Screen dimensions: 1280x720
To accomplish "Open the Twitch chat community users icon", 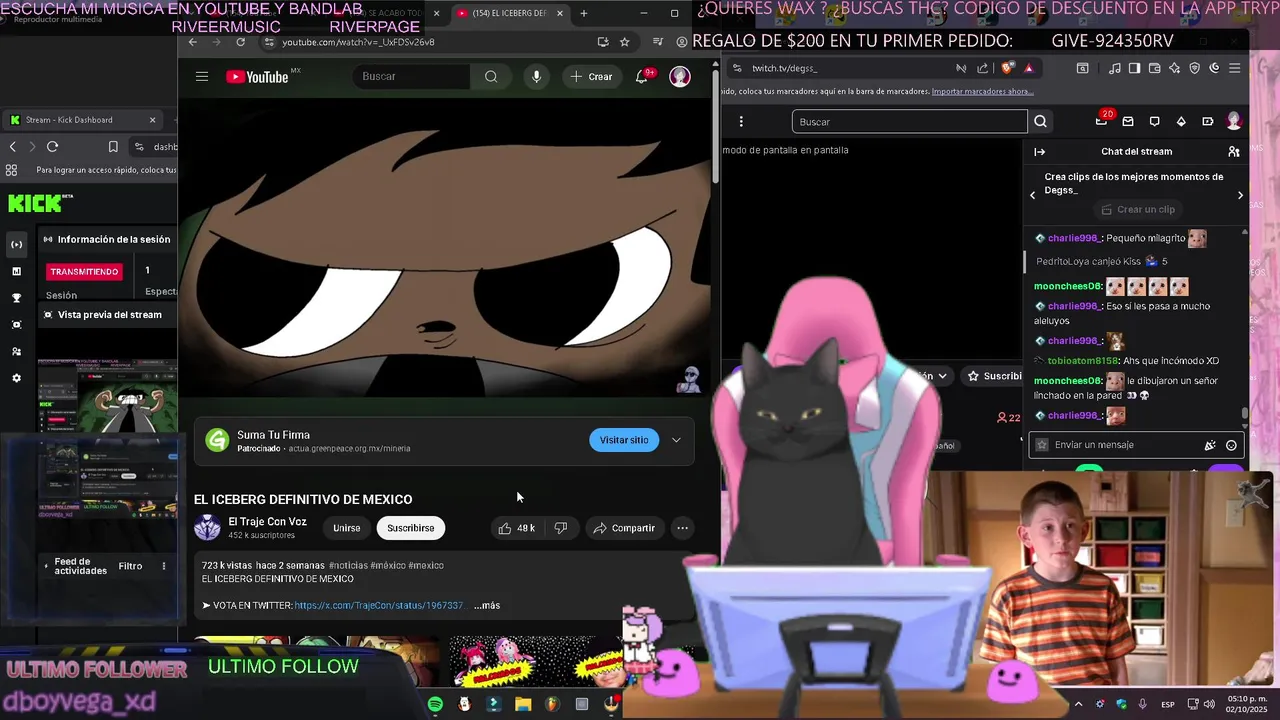I will (1234, 151).
